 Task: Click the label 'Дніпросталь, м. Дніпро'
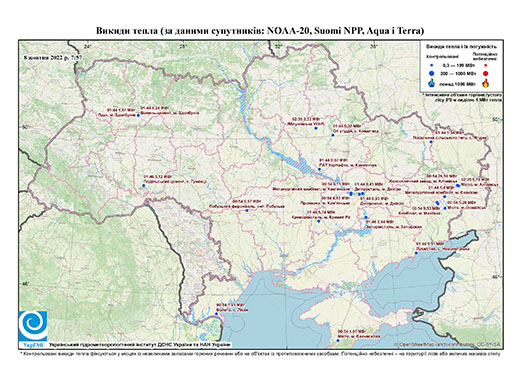378,189
